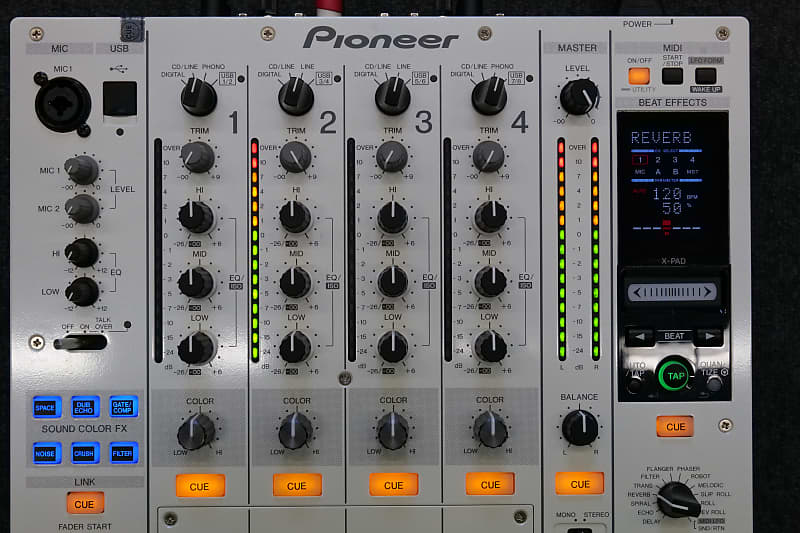Screen dimensions: 800x533
Task: Turn on the NOISE effect button
Action: [x=46, y=453]
